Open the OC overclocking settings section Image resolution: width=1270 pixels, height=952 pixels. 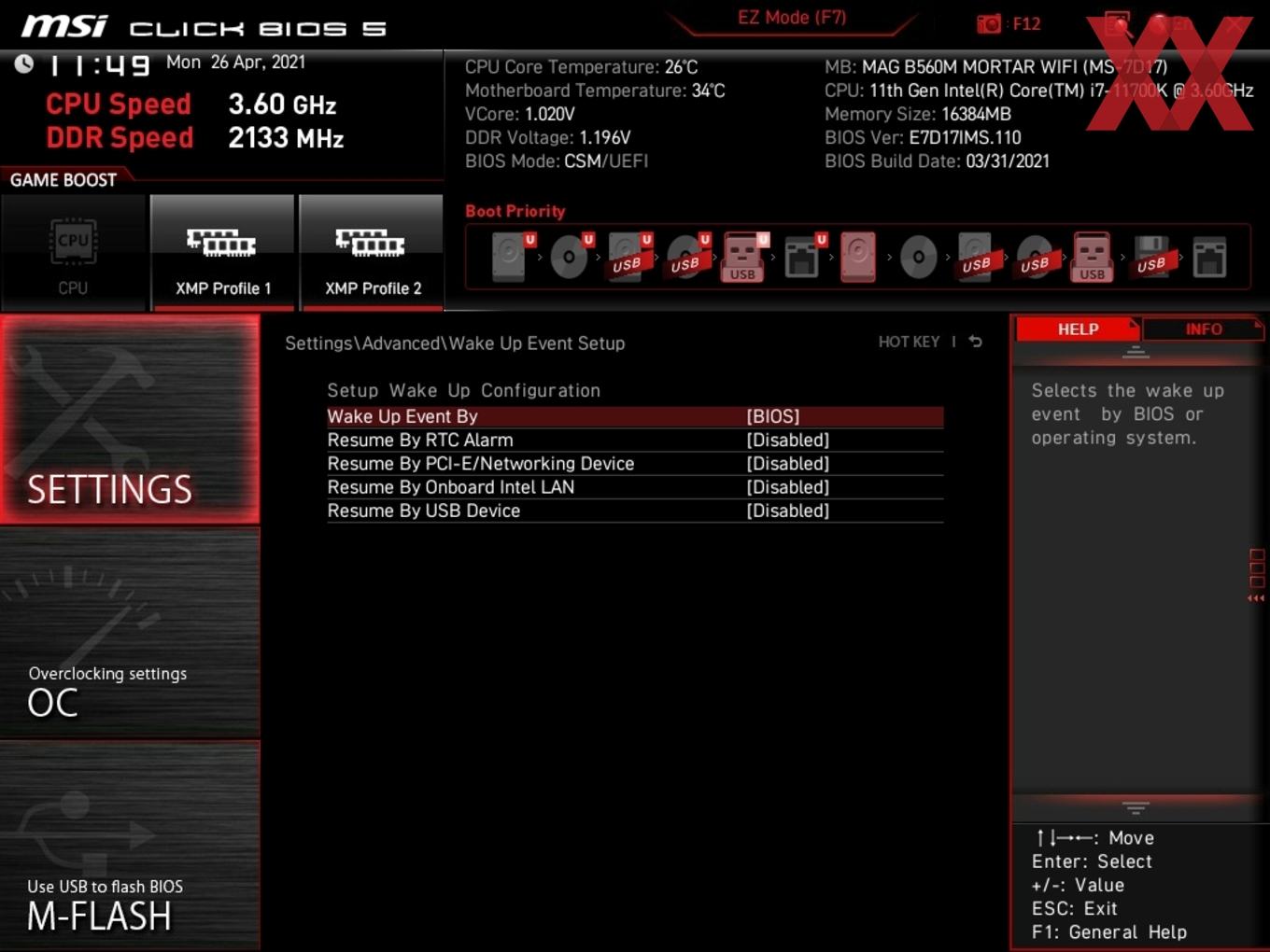pos(130,633)
